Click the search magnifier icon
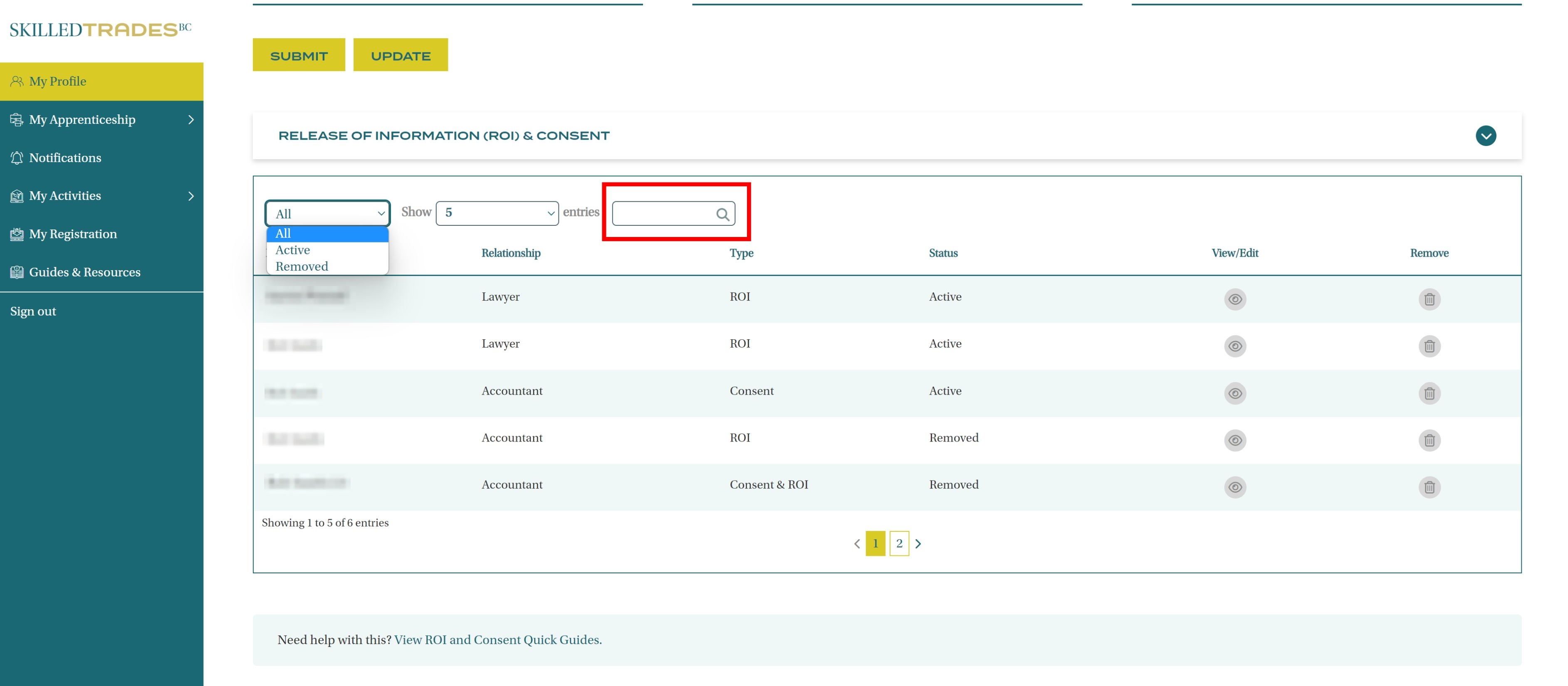This screenshot has width=1568, height=686. point(722,214)
